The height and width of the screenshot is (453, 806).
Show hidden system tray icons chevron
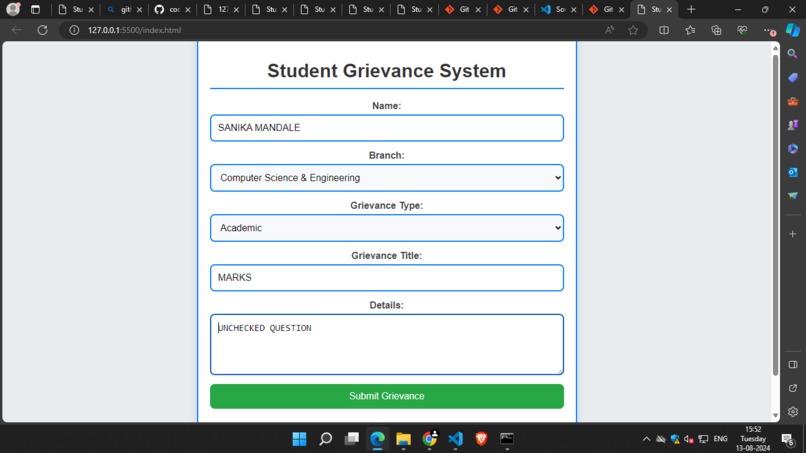coord(646,439)
